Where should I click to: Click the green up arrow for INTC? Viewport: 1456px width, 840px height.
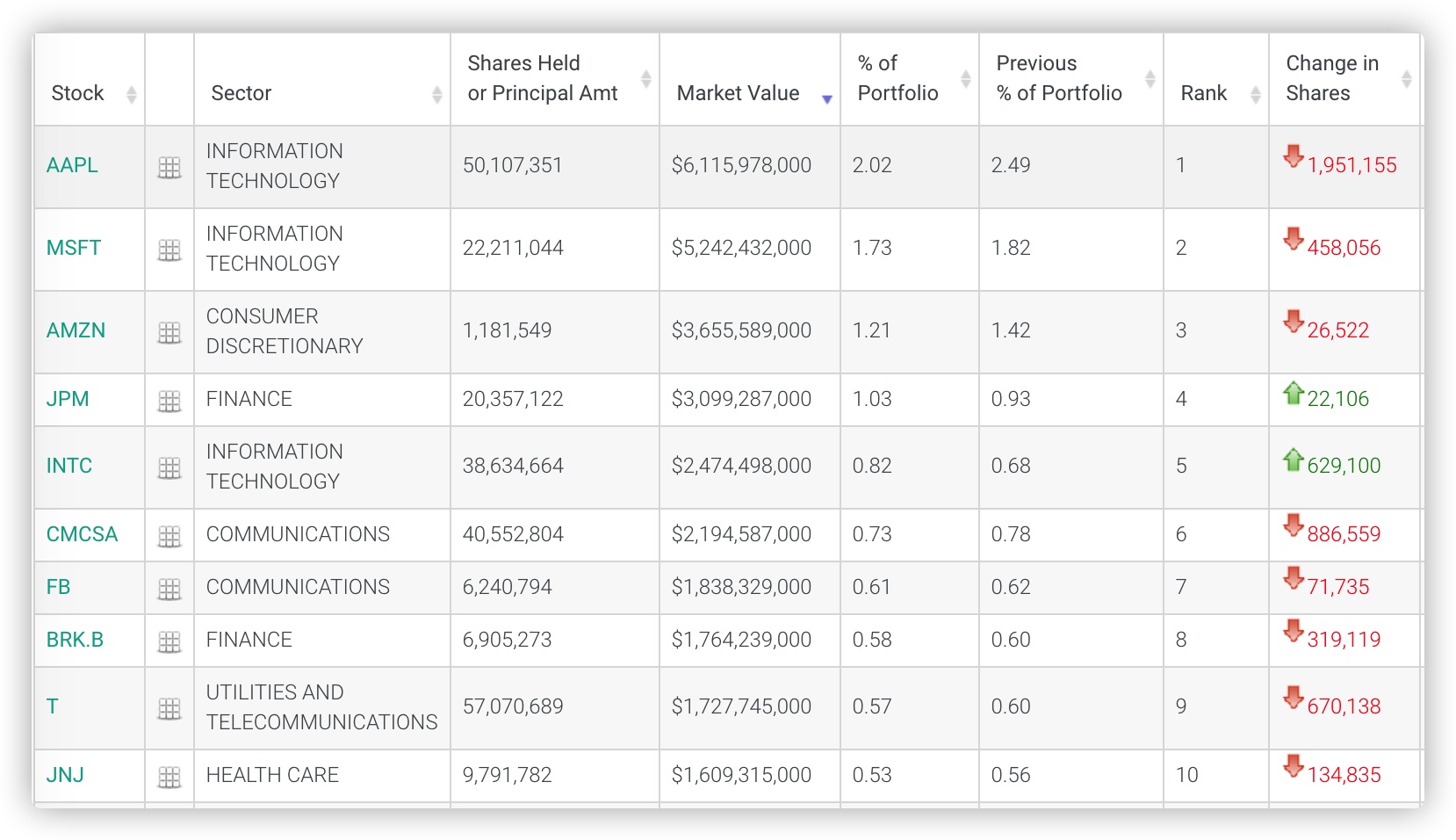[x=1293, y=459]
